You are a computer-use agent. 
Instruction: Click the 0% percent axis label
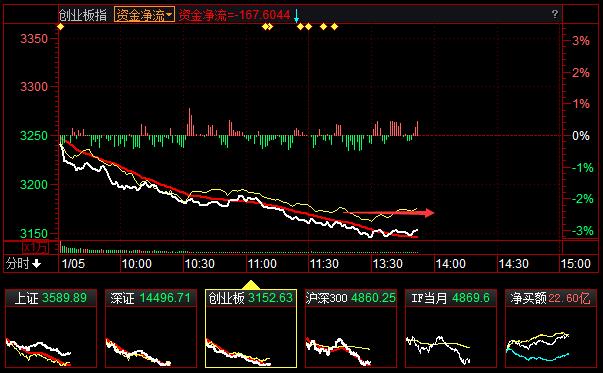pyautogui.click(x=581, y=135)
